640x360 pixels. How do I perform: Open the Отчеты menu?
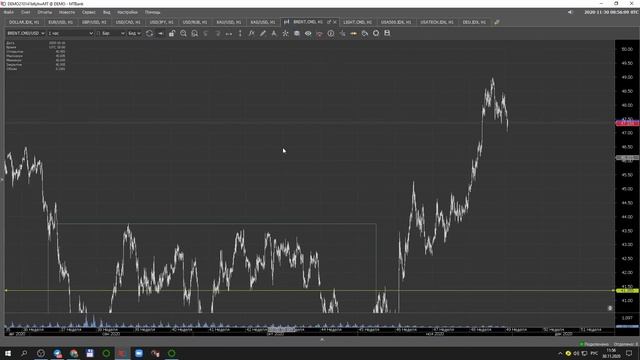tap(44, 12)
